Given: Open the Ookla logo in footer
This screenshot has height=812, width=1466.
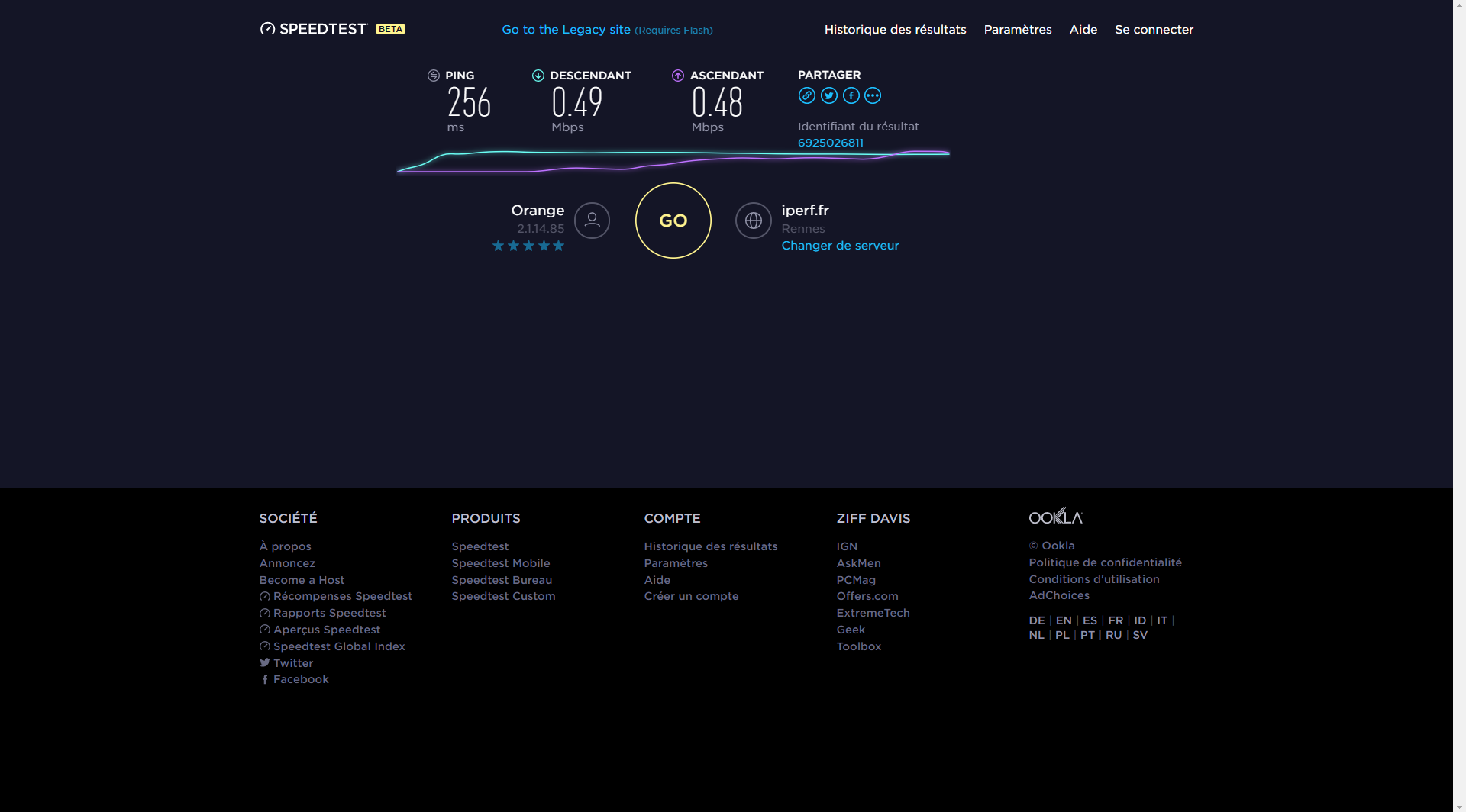Looking at the screenshot, I should (1055, 517).
